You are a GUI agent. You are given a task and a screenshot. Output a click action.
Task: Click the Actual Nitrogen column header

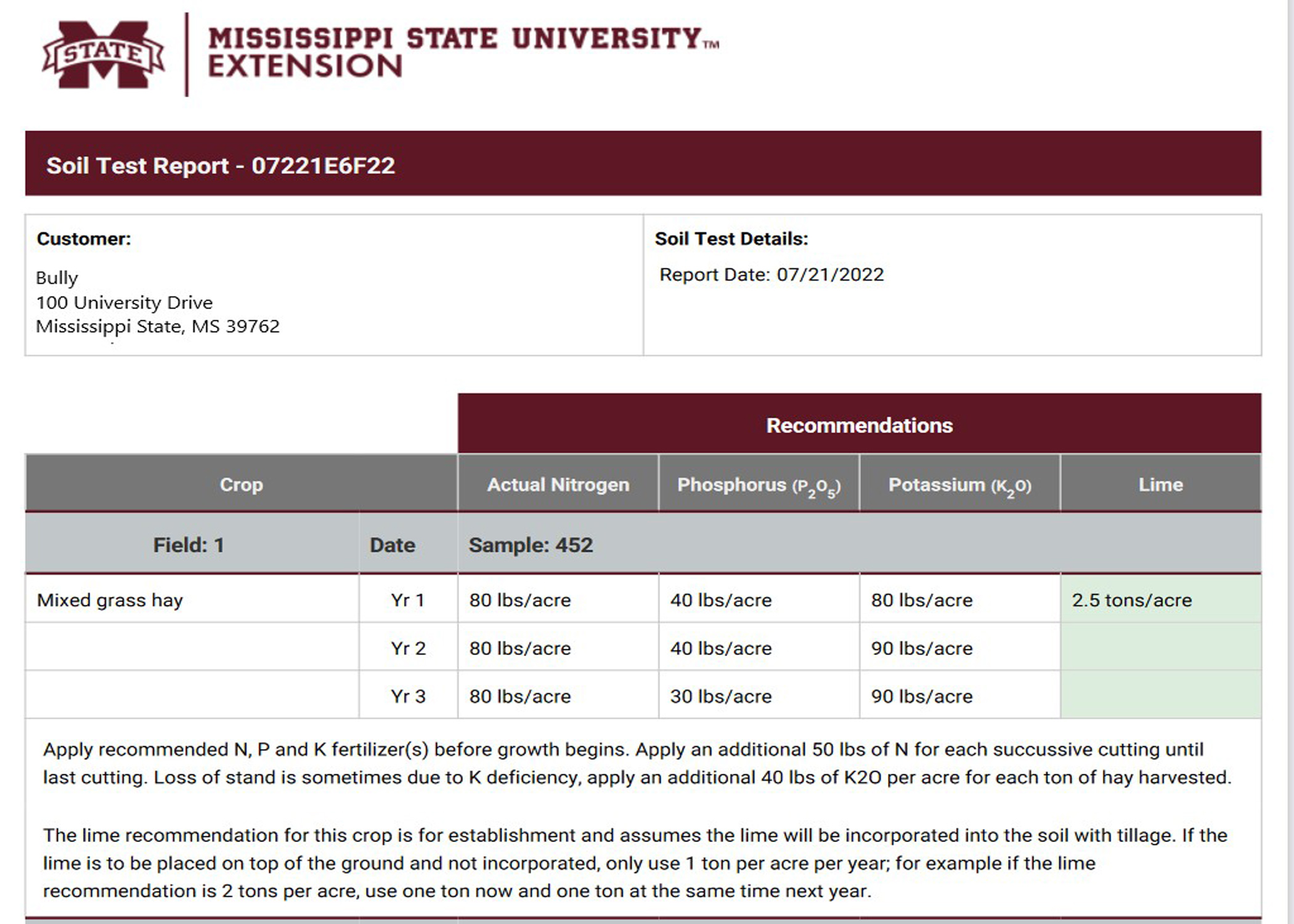coord(558,484)
